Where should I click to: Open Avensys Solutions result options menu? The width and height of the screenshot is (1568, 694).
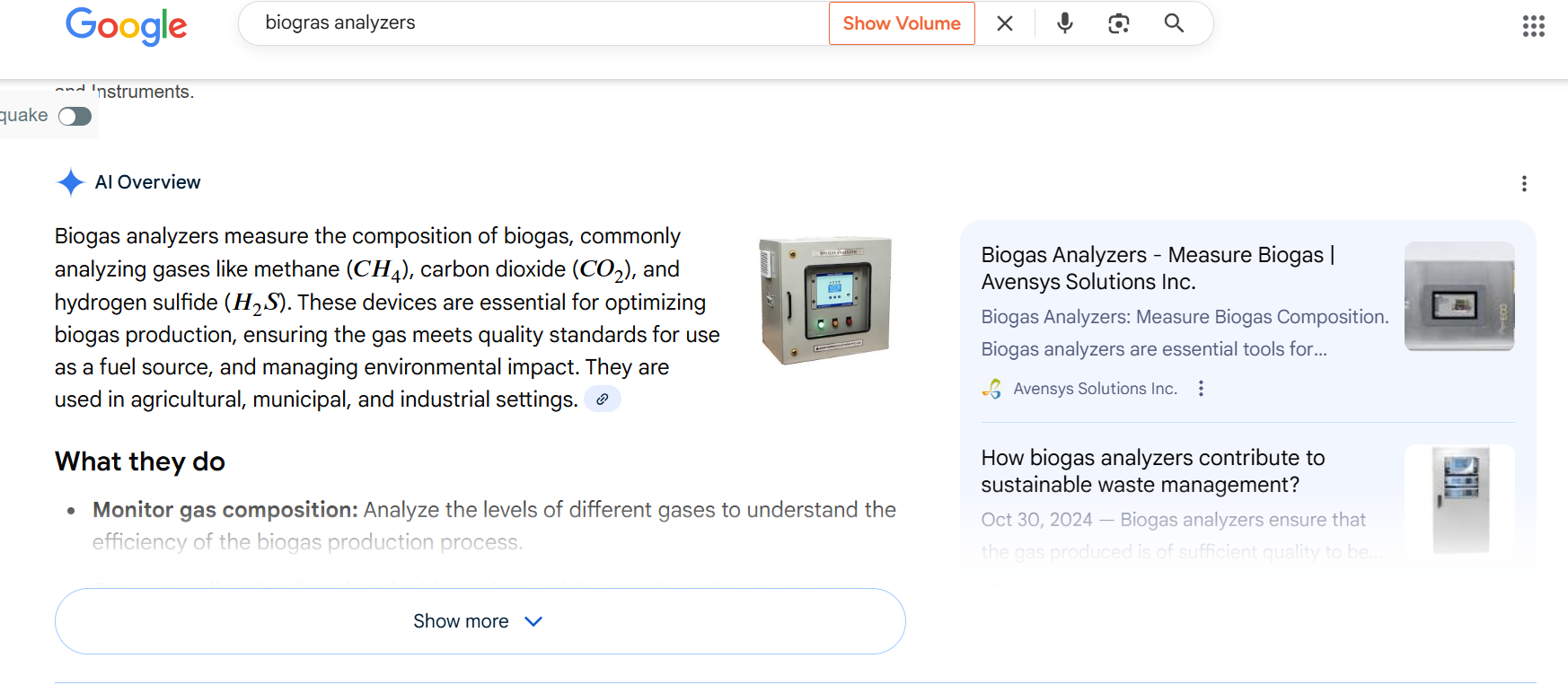1201,389
